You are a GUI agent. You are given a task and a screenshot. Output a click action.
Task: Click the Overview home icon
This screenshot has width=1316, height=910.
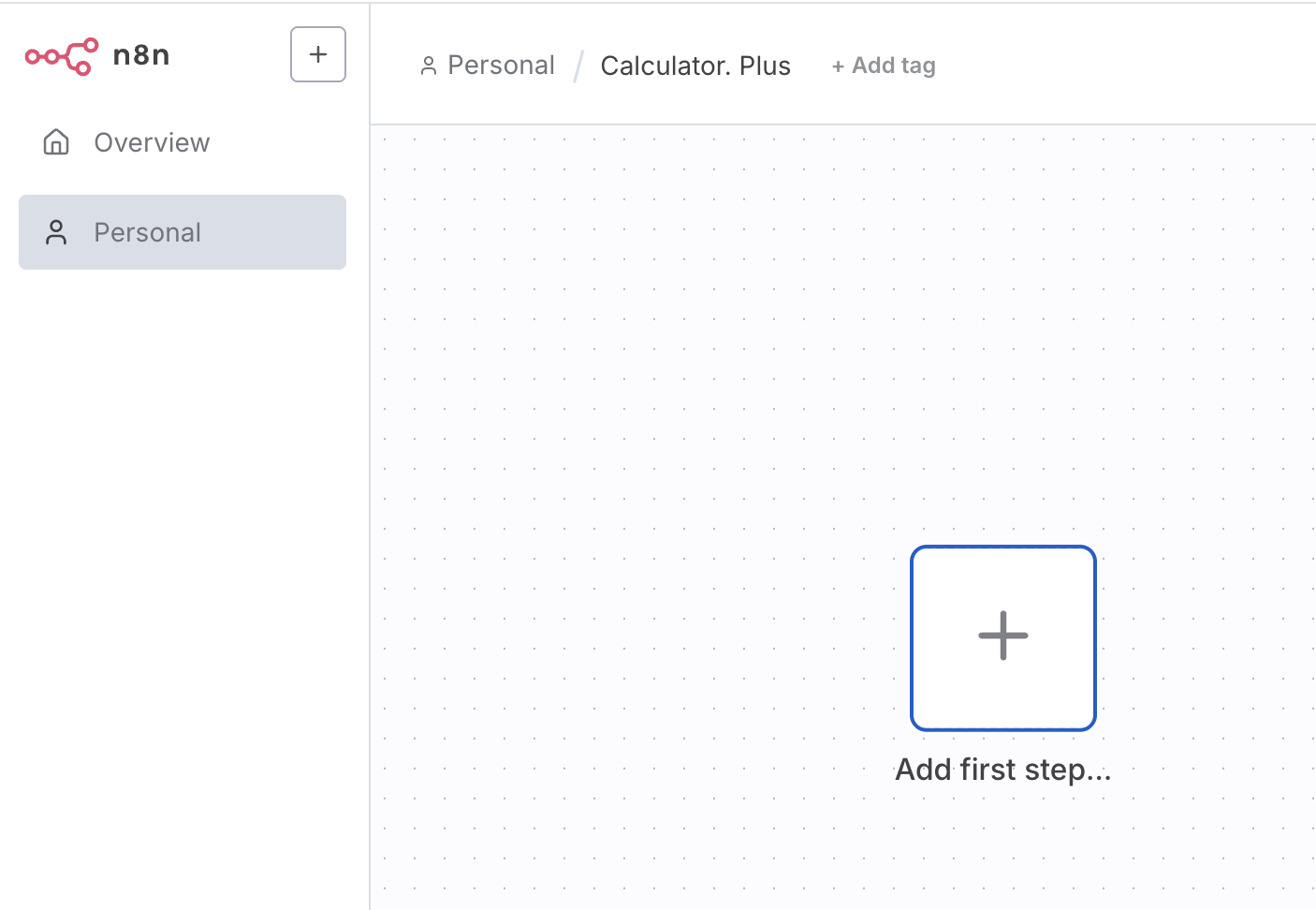[56, 142]
